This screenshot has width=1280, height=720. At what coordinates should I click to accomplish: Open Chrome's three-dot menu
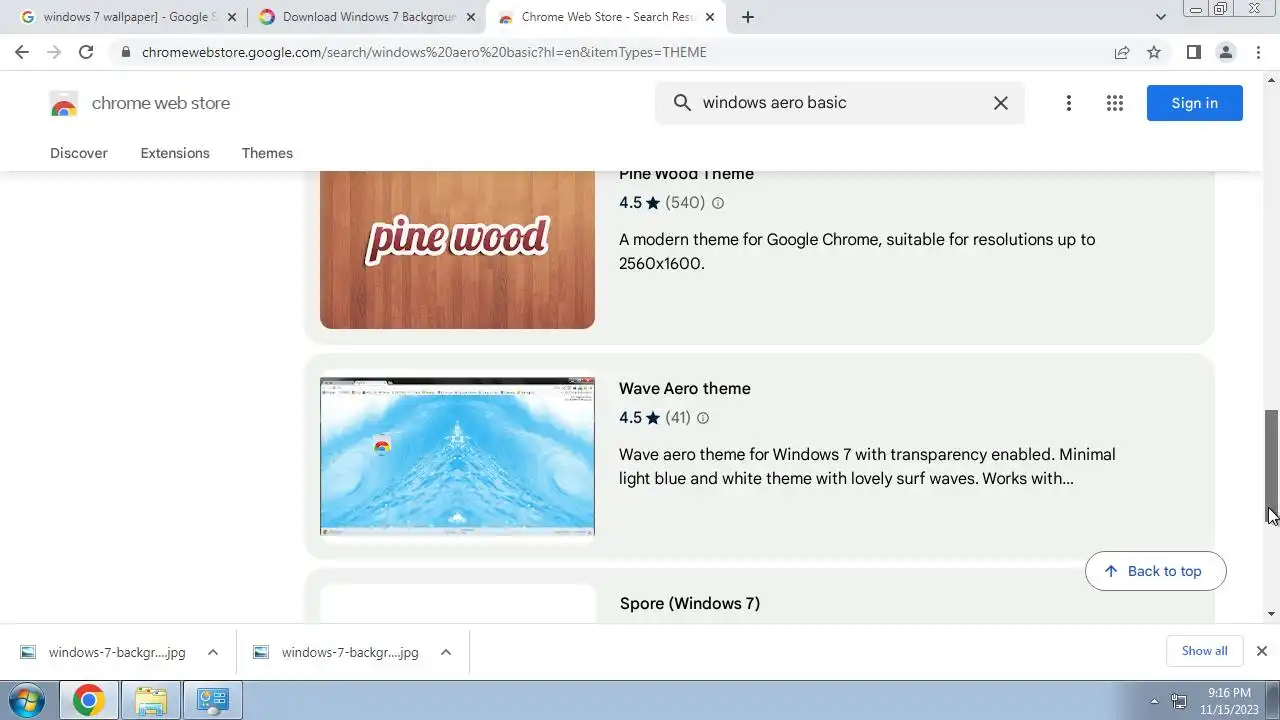[1256, 52]
